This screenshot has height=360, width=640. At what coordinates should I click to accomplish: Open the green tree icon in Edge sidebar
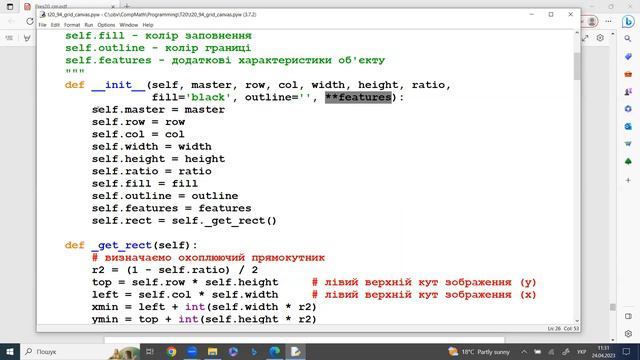pos(628,162)
